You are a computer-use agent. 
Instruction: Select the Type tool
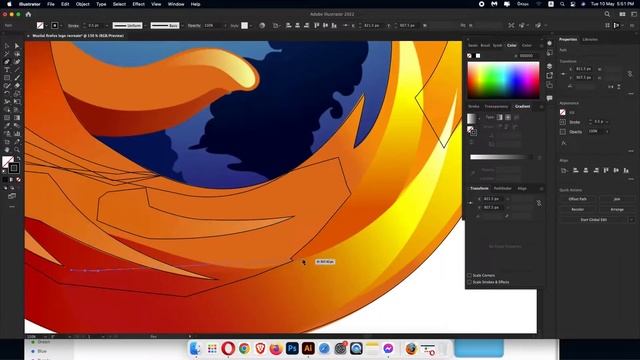click(x=7, y=70)
